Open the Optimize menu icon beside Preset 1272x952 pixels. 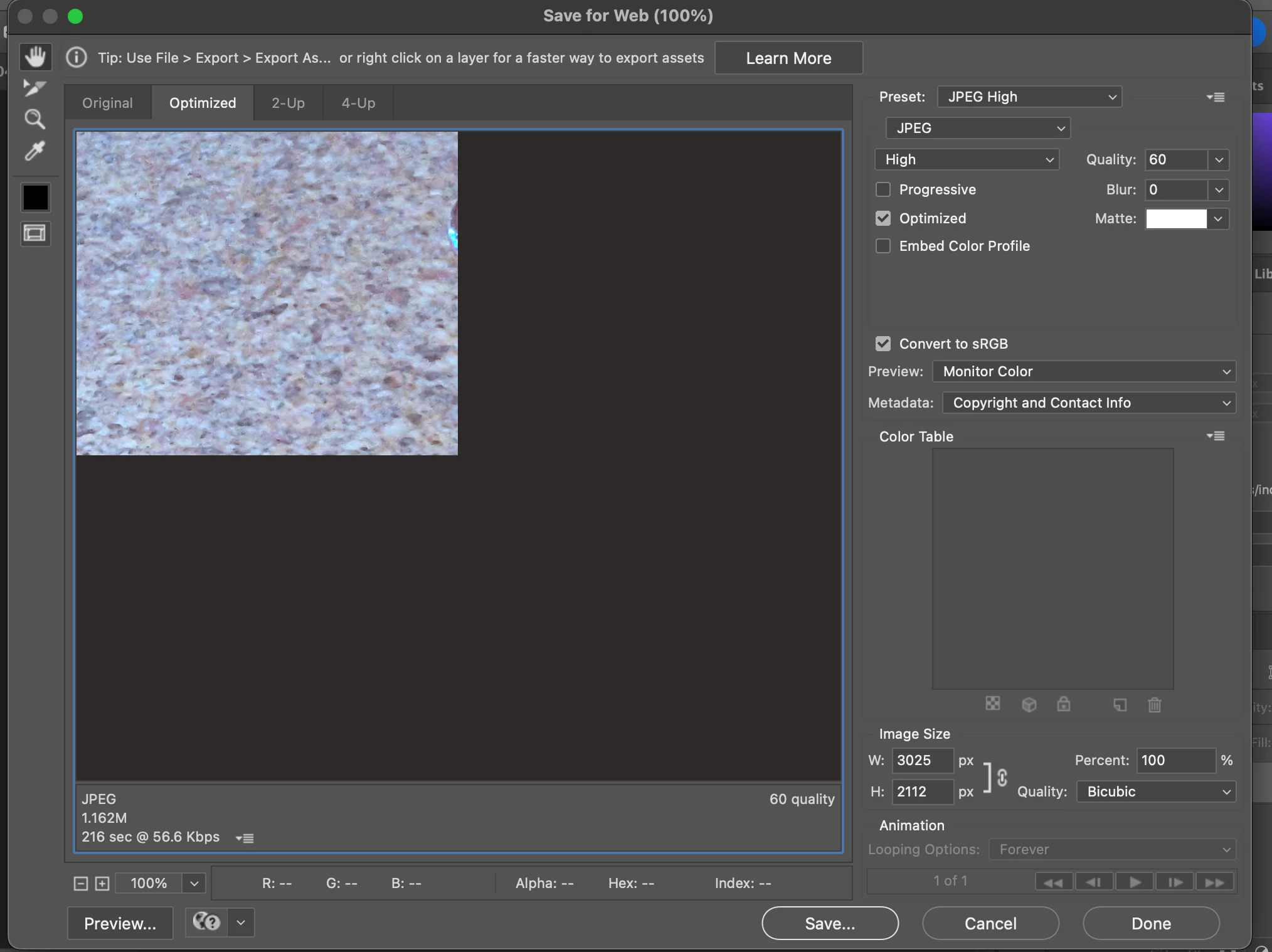[x=1215, y=97]
